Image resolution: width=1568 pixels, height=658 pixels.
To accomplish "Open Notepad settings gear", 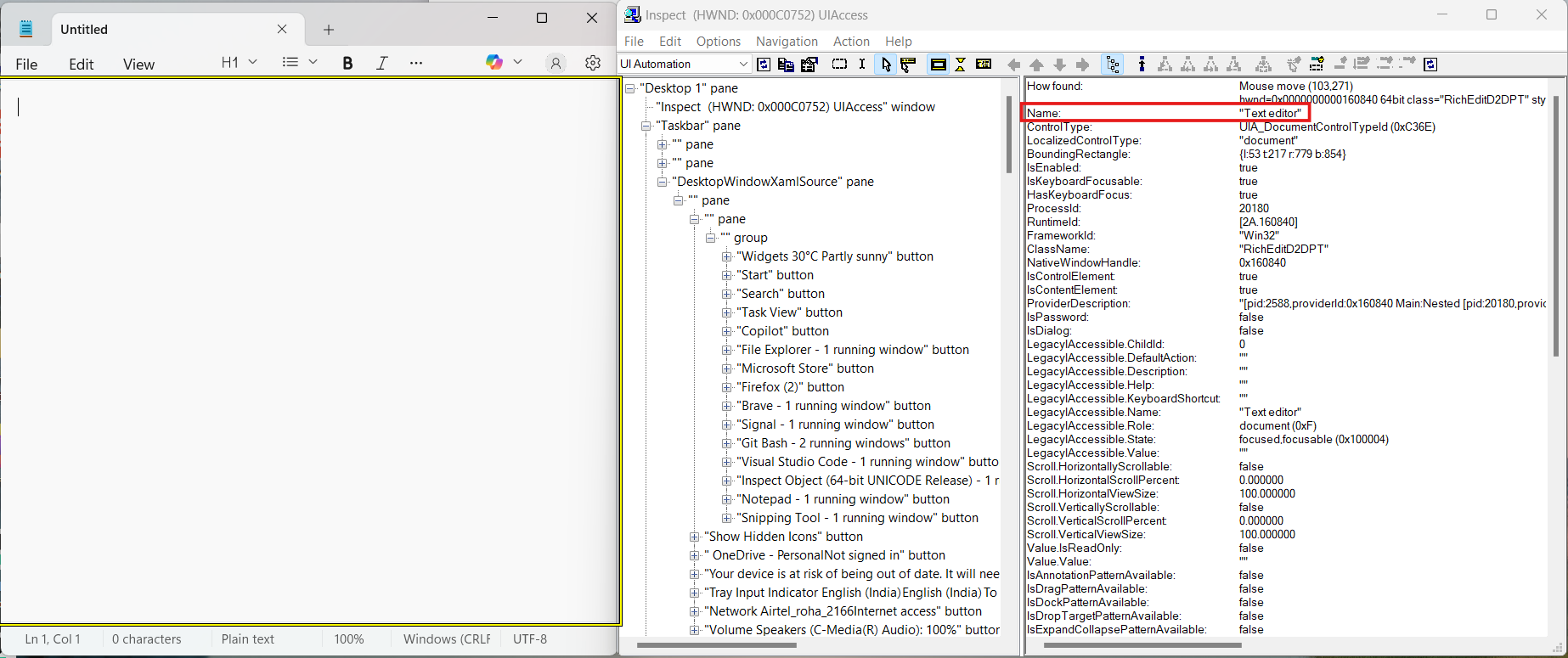I will [593, 63].
